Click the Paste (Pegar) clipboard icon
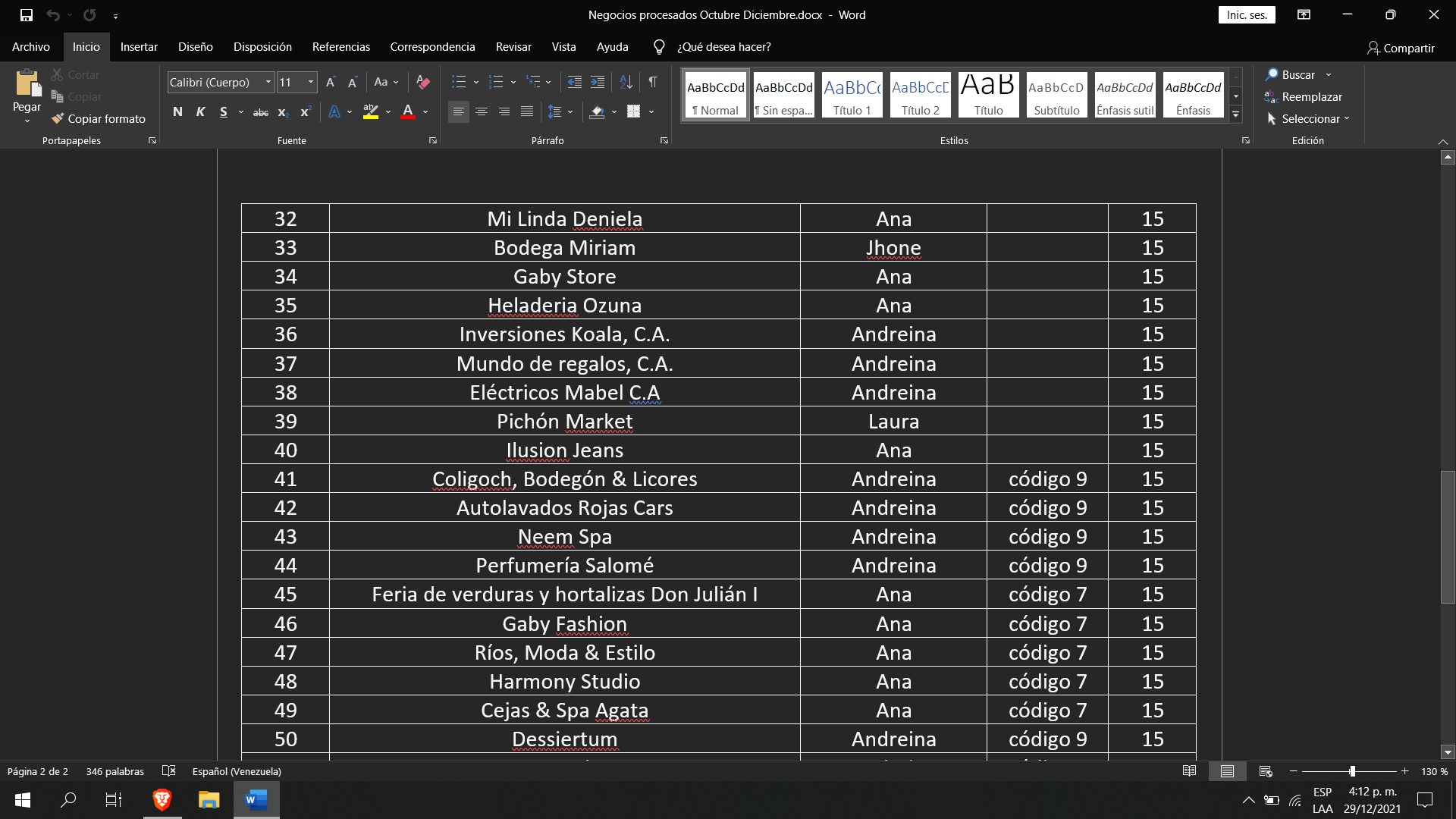Viewport: 1456px width, 819px height. 27,83
